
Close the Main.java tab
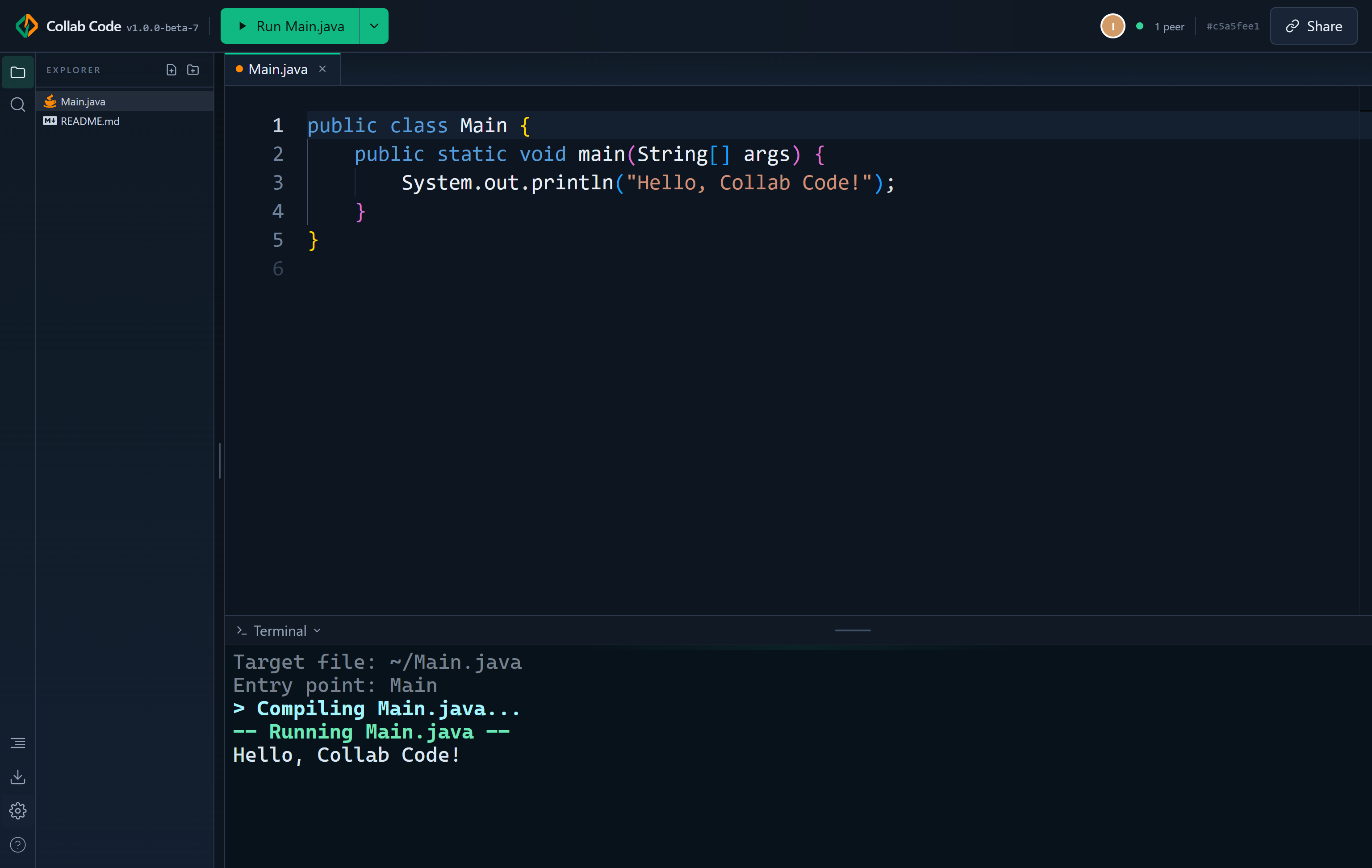click(322, 69)
